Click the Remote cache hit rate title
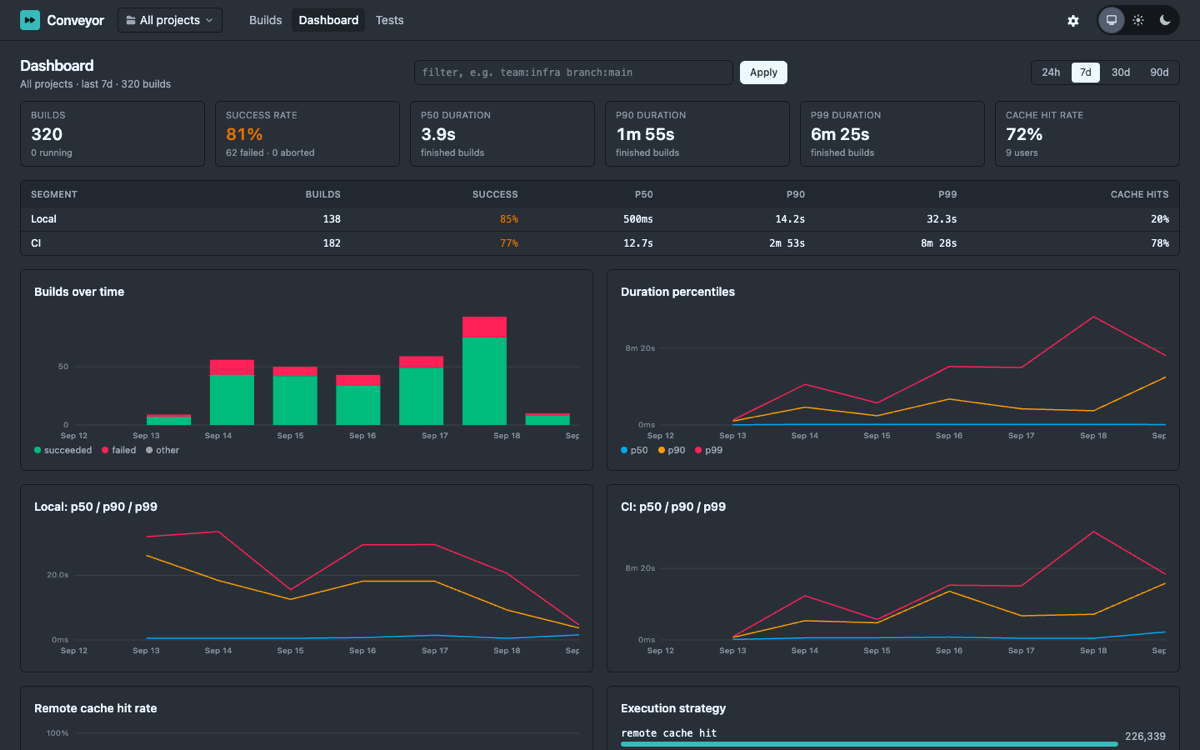 (x=95, y=708)
